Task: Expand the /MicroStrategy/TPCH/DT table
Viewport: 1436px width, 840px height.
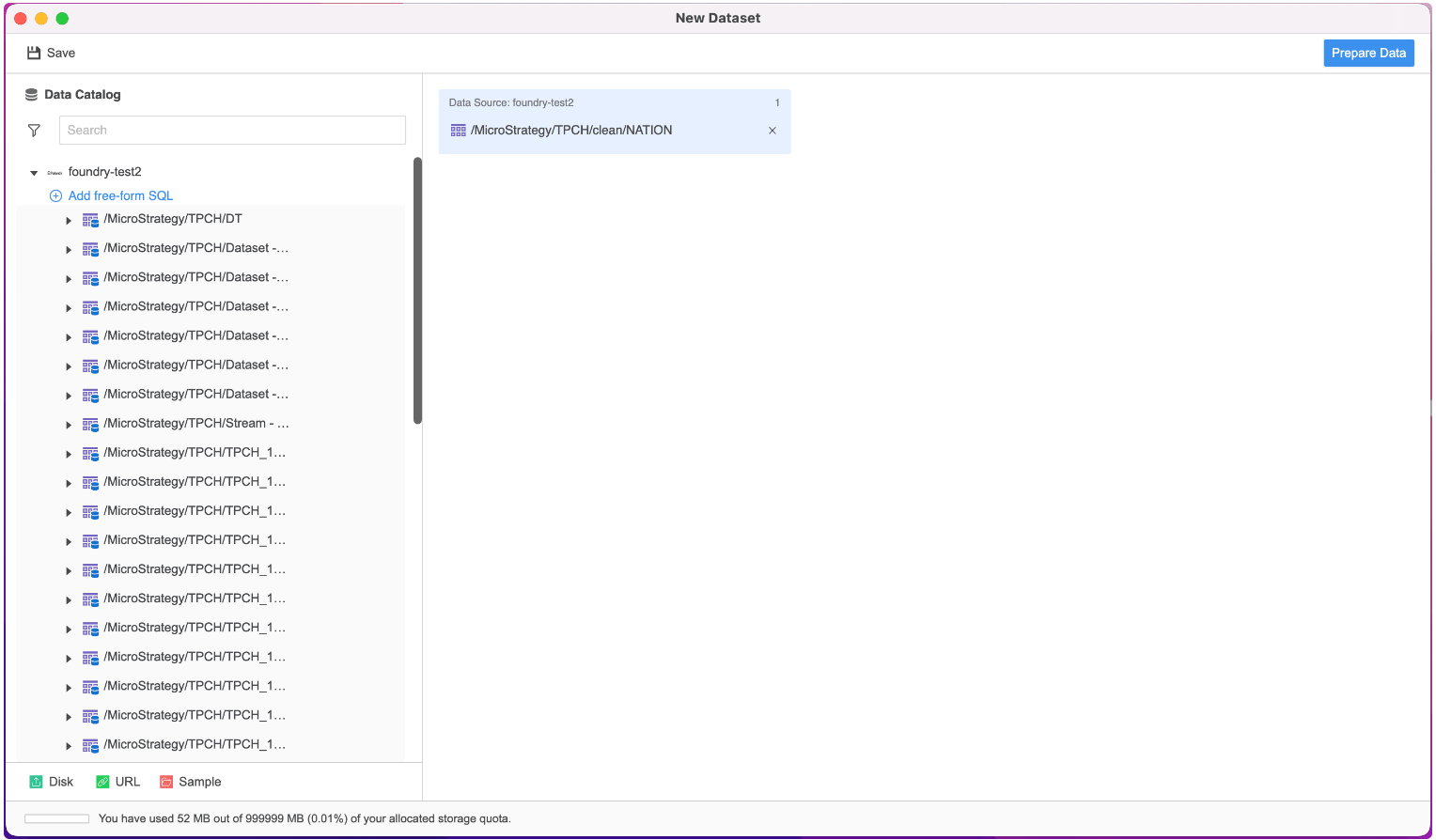Action: [69, 221]
